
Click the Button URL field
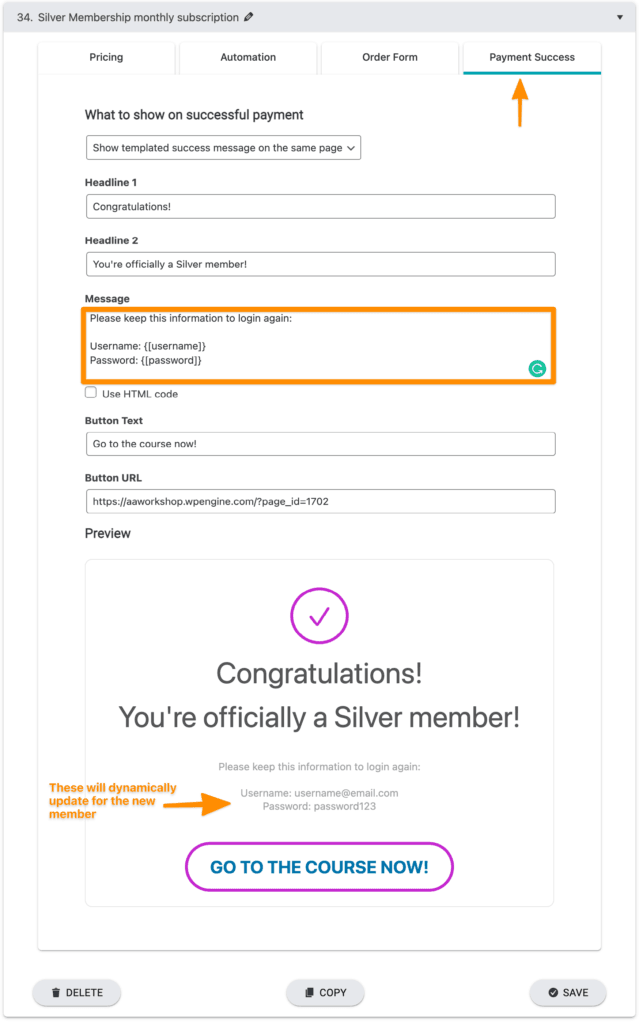pos(319,501)
